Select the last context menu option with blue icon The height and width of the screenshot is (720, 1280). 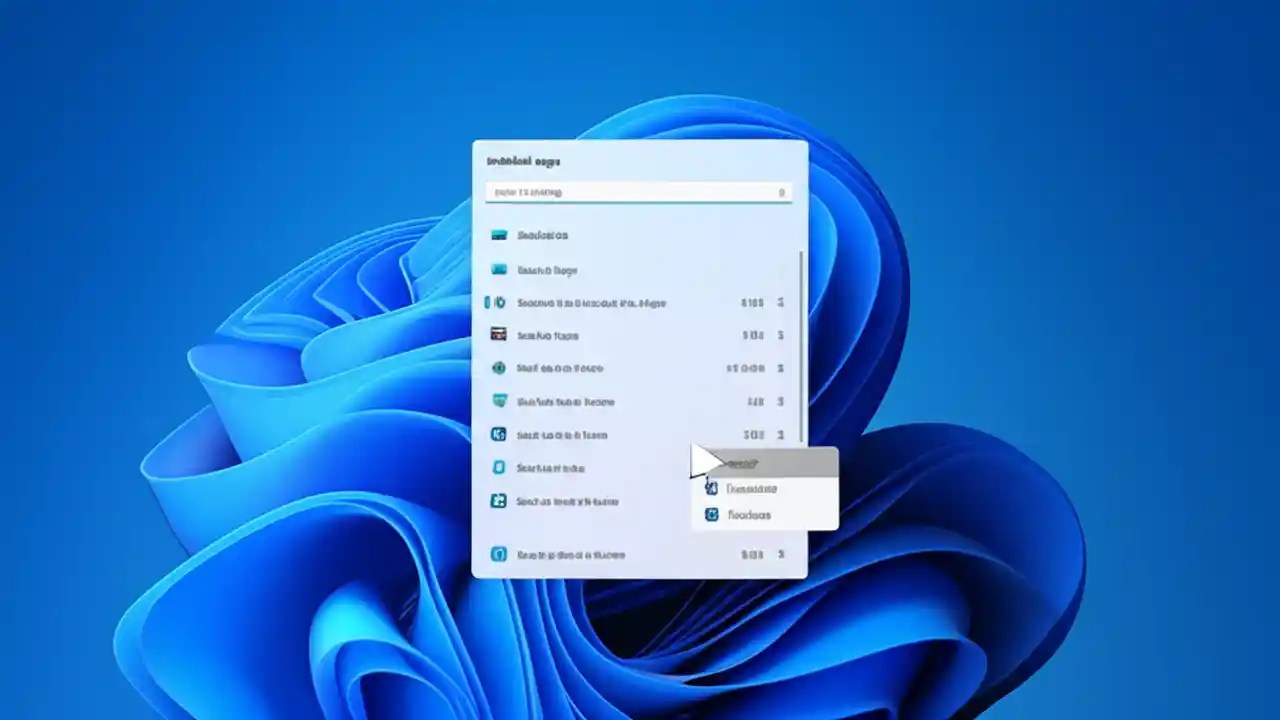(x=750, y=515)
